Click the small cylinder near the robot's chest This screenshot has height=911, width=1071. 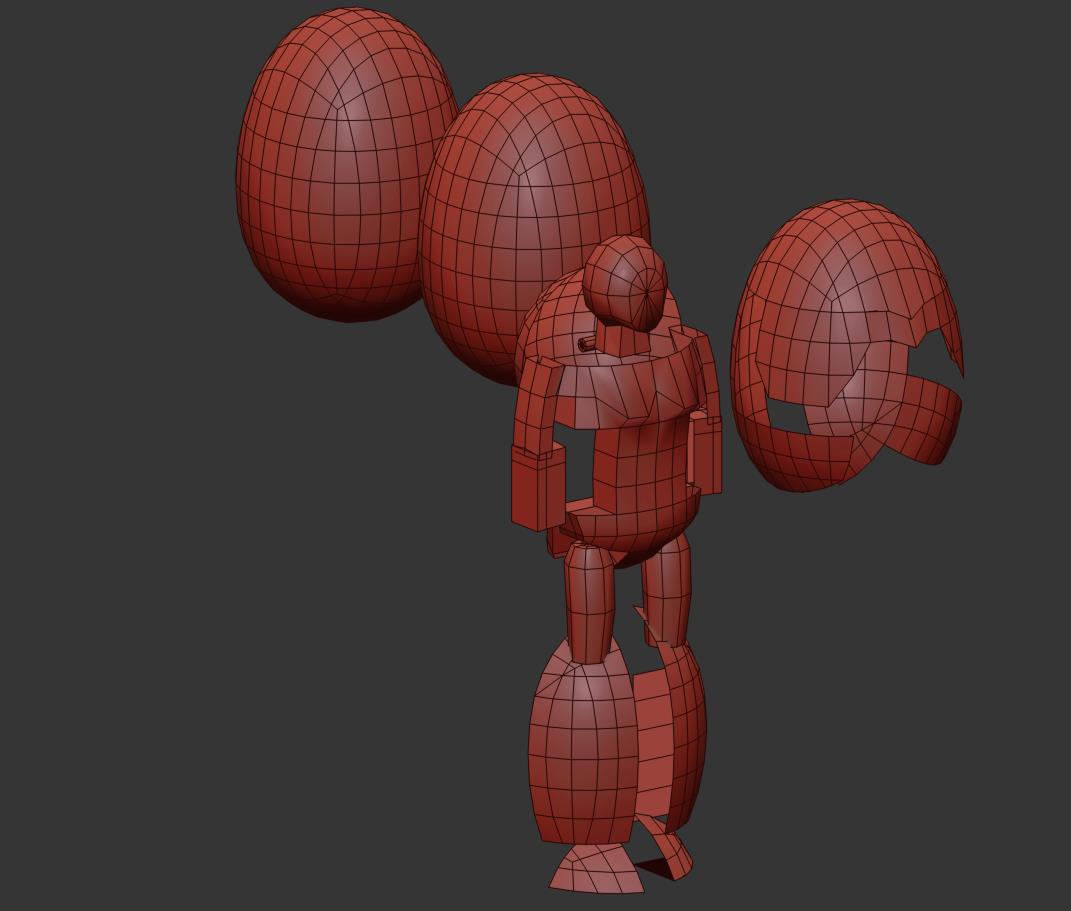pyautogui.click(x=585, y=345)
